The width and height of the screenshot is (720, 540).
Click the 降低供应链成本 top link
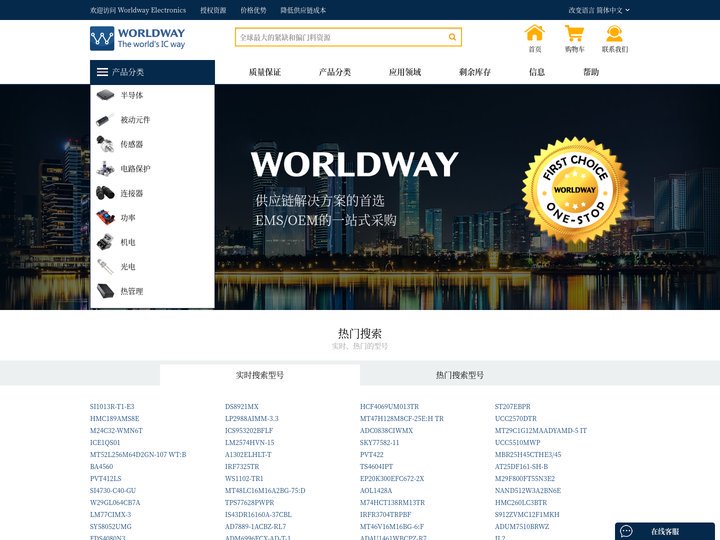click(x=303, y=10)
